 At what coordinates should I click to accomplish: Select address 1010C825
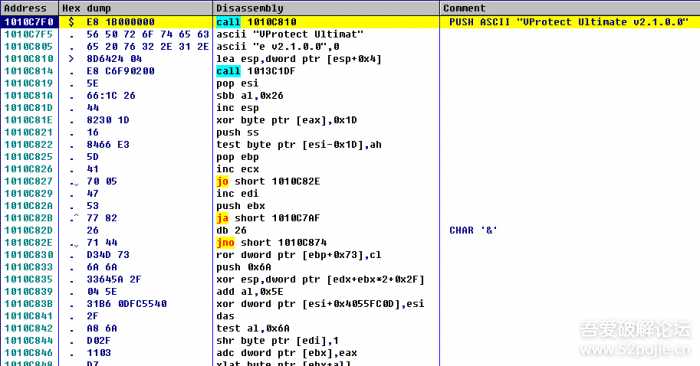click(29, 157)
